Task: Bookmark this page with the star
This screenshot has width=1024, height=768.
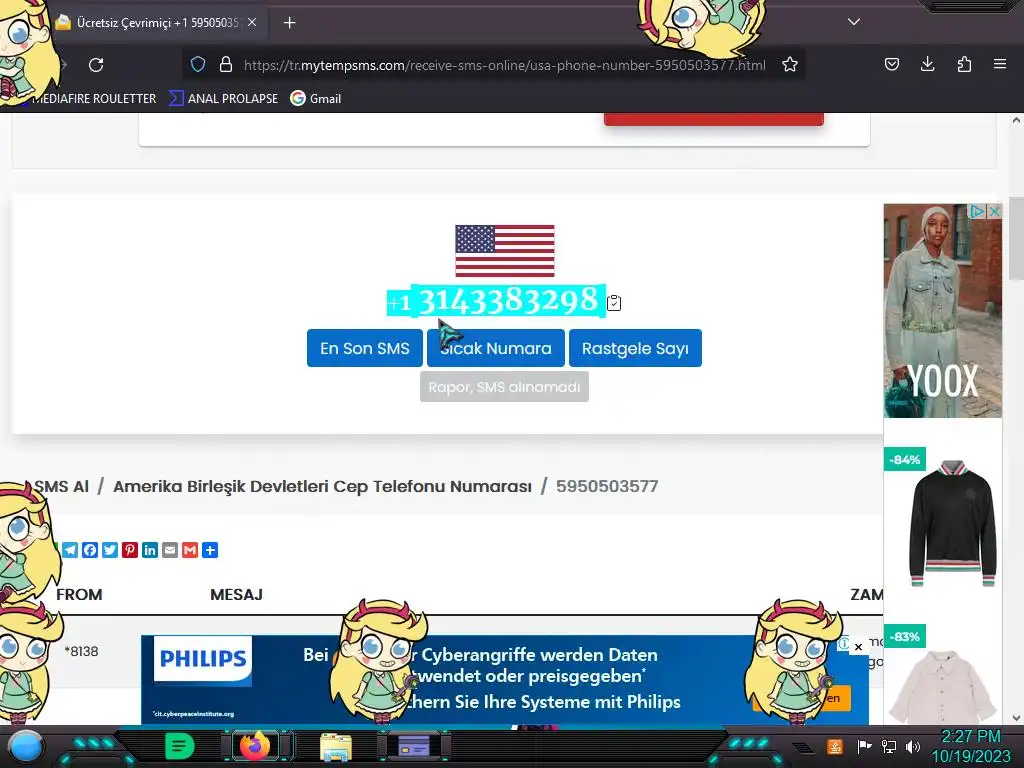Action: click(x=790, y=64)
